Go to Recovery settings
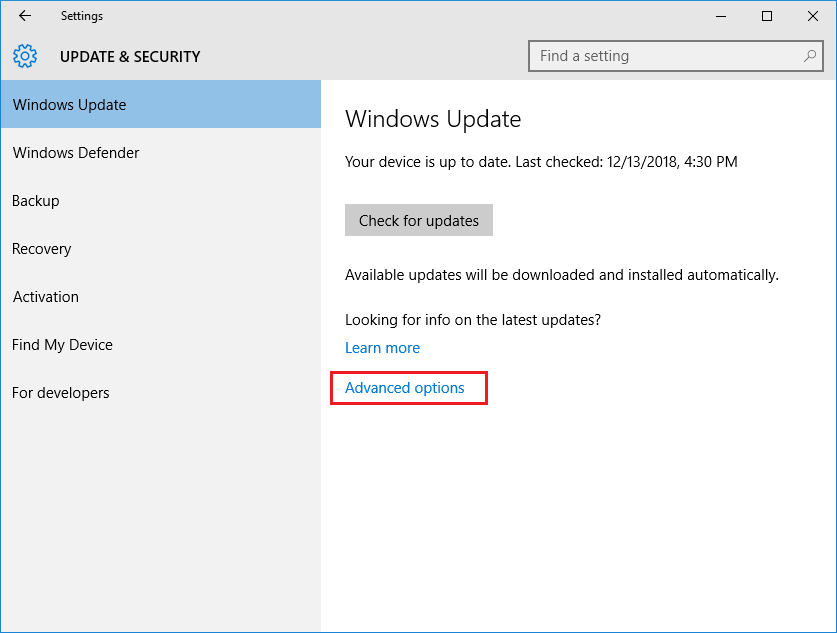The width and height of the screenshot is (837, 633). [x=42, y=249]
